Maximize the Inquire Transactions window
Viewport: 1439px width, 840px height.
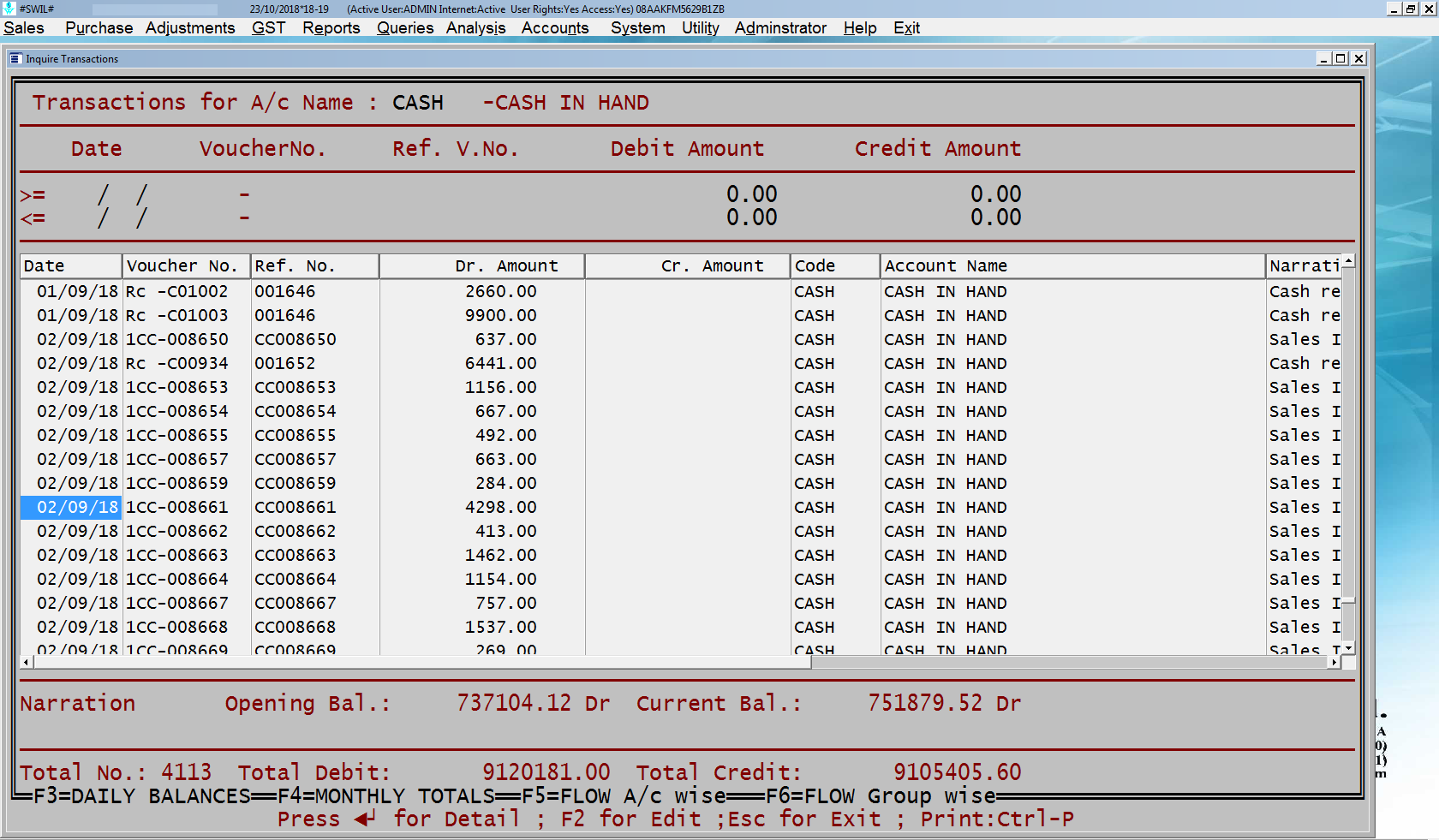tap(1340, 59)
